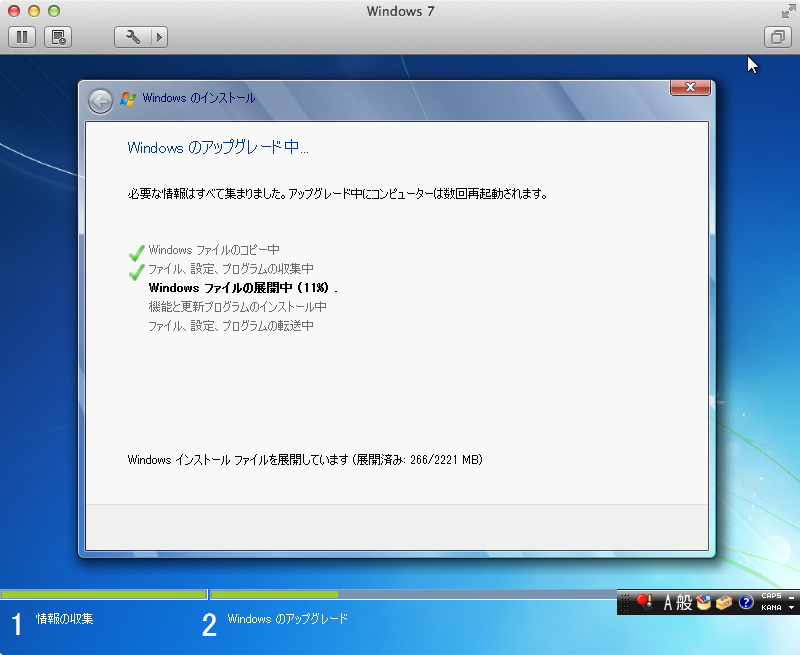
Task: Enter full screen mode arrows
Action: (x=788, y=11)
